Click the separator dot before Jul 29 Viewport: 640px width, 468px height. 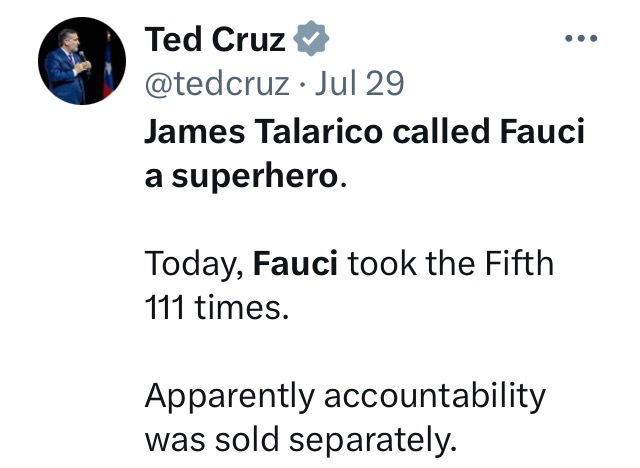pos(302,84)
